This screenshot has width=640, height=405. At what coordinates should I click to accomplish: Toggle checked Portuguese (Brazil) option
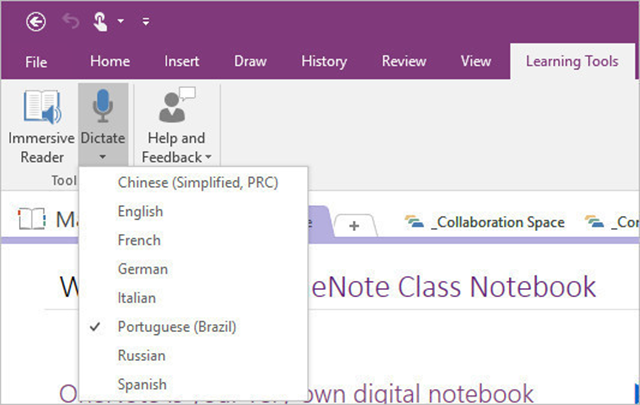click(193, 327)
